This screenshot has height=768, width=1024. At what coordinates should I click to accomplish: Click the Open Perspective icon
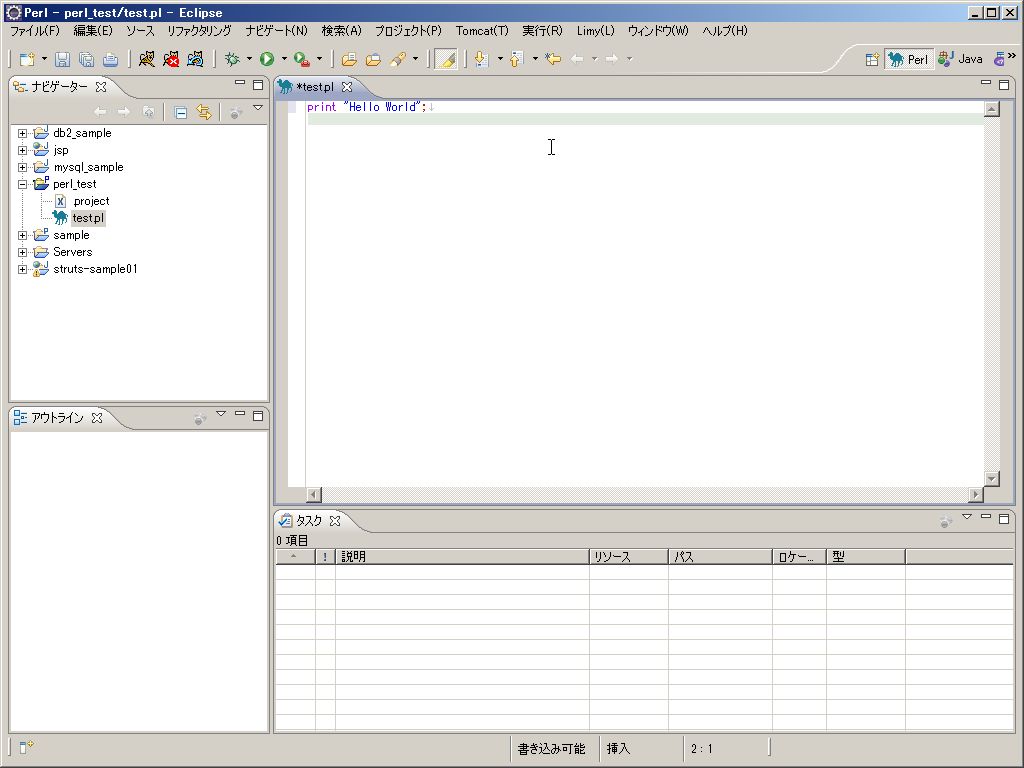click(872, 59)
